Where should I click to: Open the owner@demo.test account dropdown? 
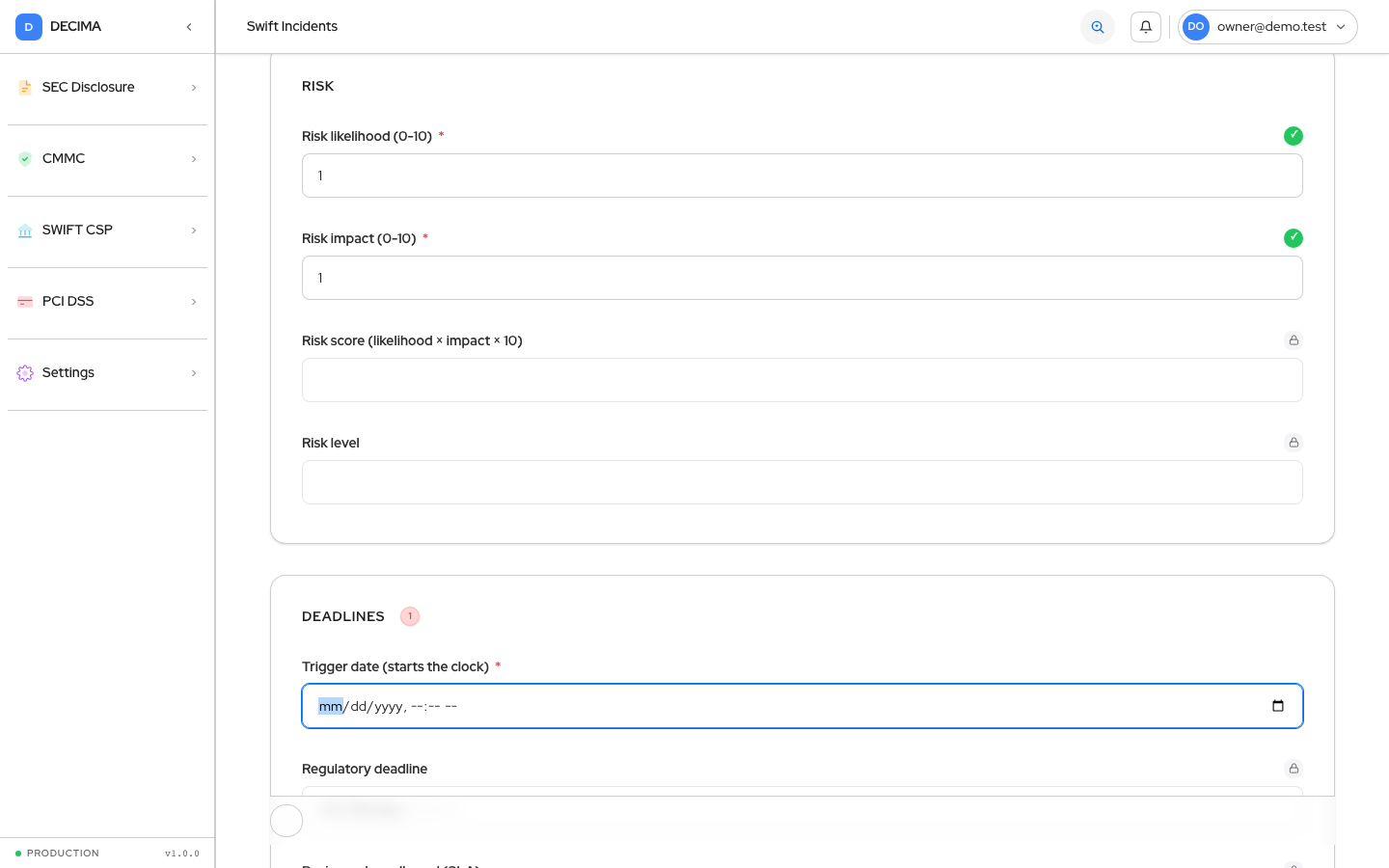pos(1267,27)
